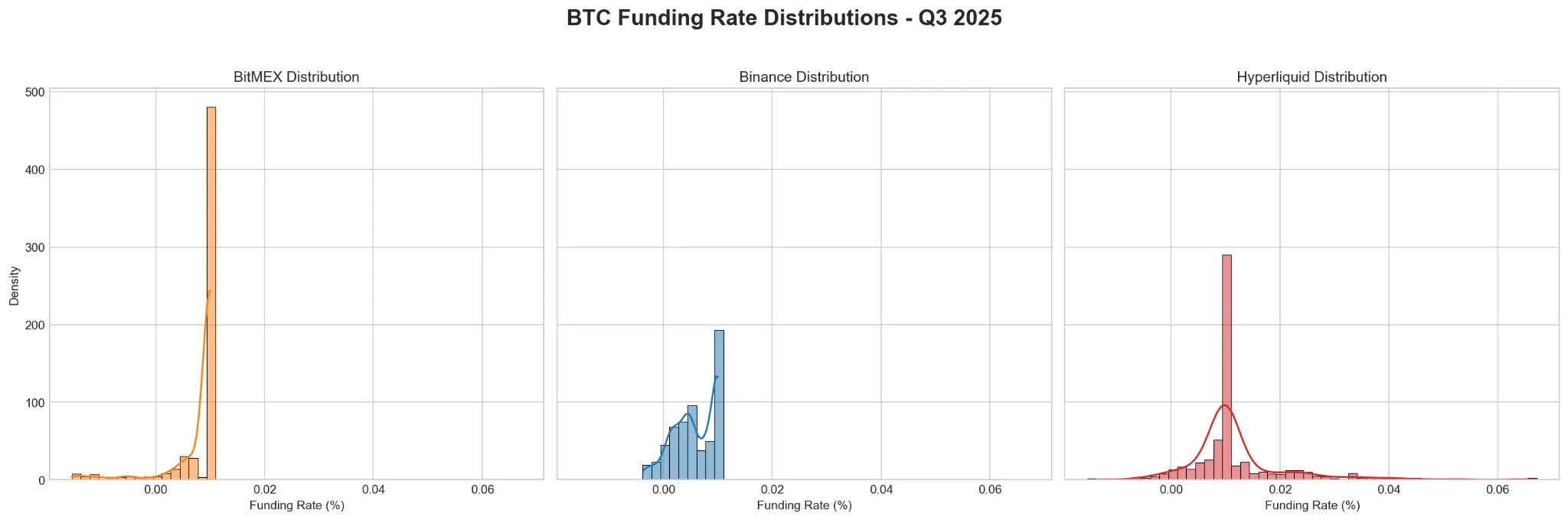Click the 100 tick label on the y-axis
The image size is (1568, 520).
pyautogui.click(x=34, y=402)
